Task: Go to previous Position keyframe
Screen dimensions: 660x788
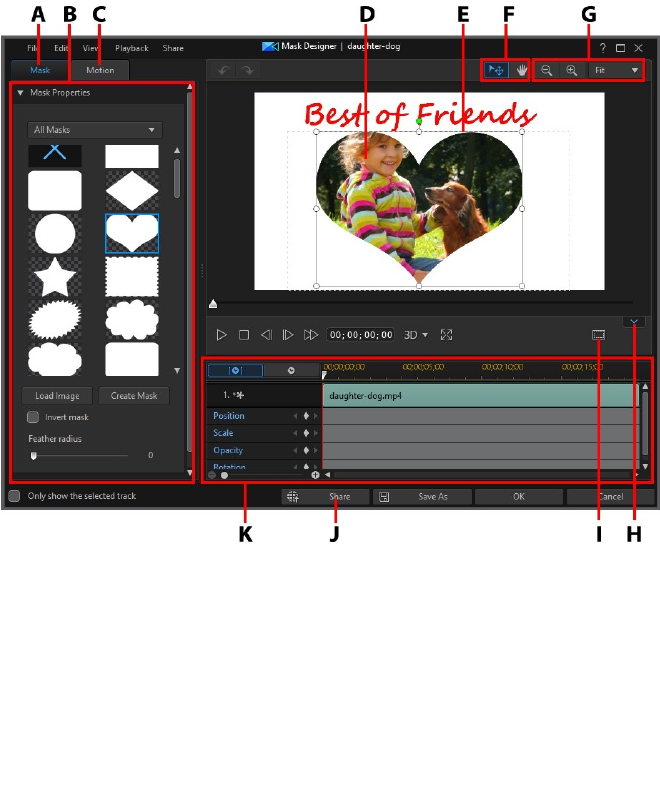Action: (296, 416)
